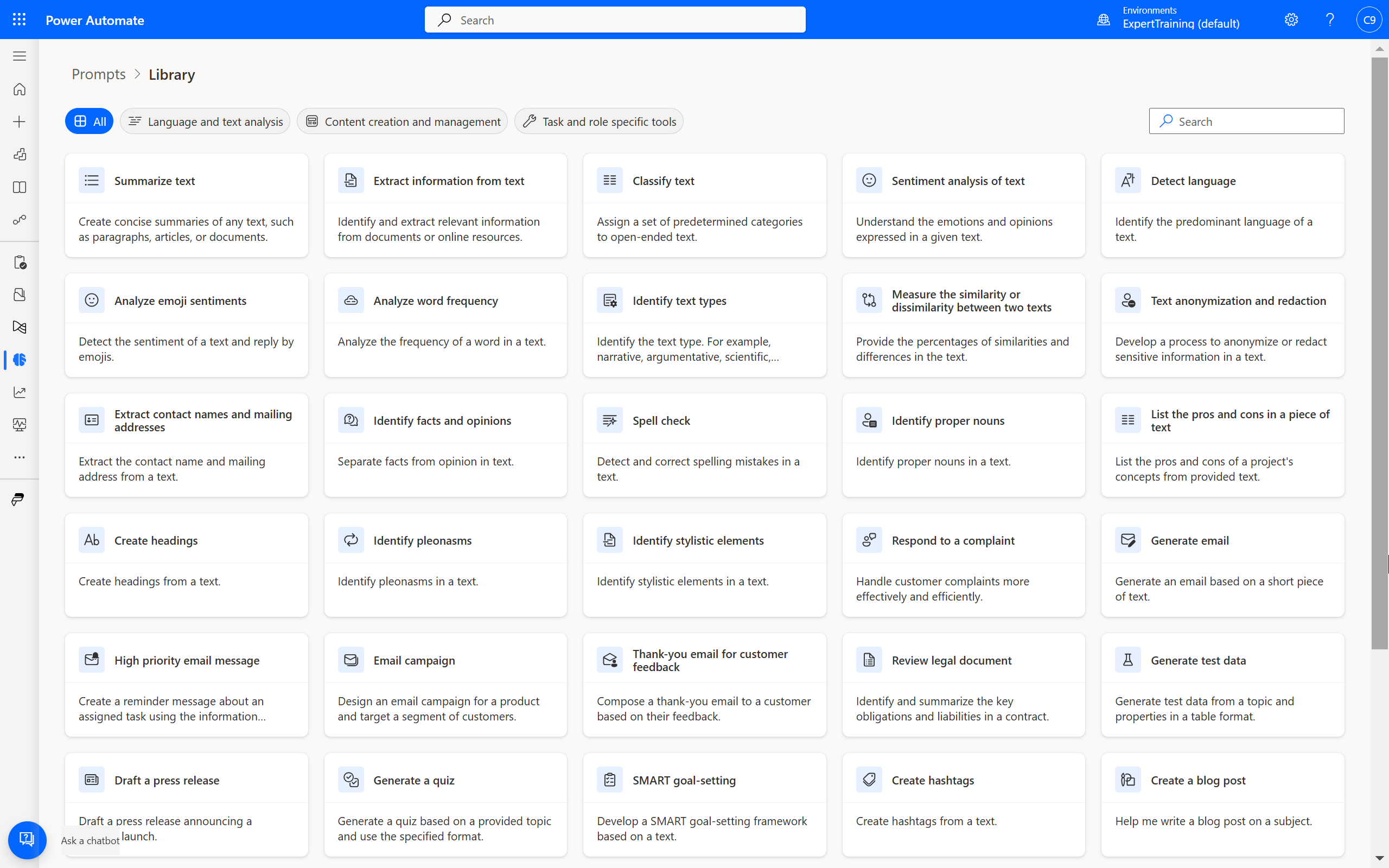Open More options ellipsis in sidebar

click(19, 457)
